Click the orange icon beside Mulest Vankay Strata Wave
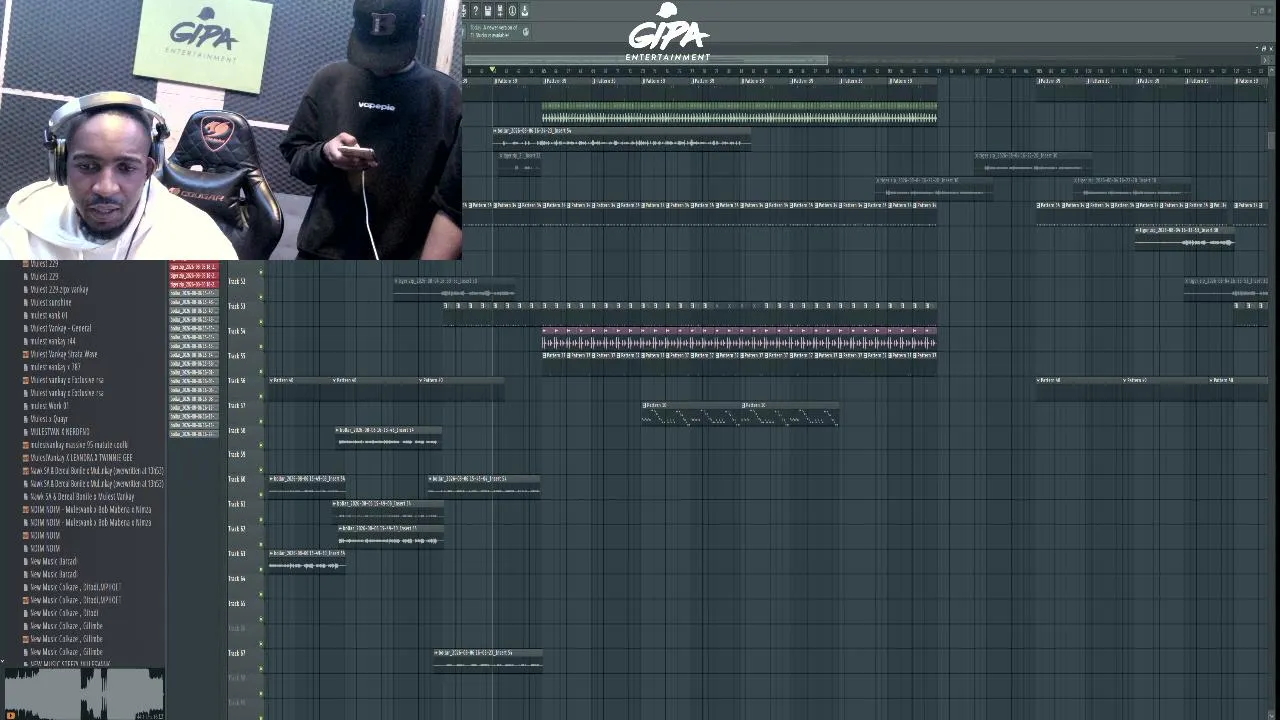The width and height of the screenshot is (1280, 720). [26, 355]
